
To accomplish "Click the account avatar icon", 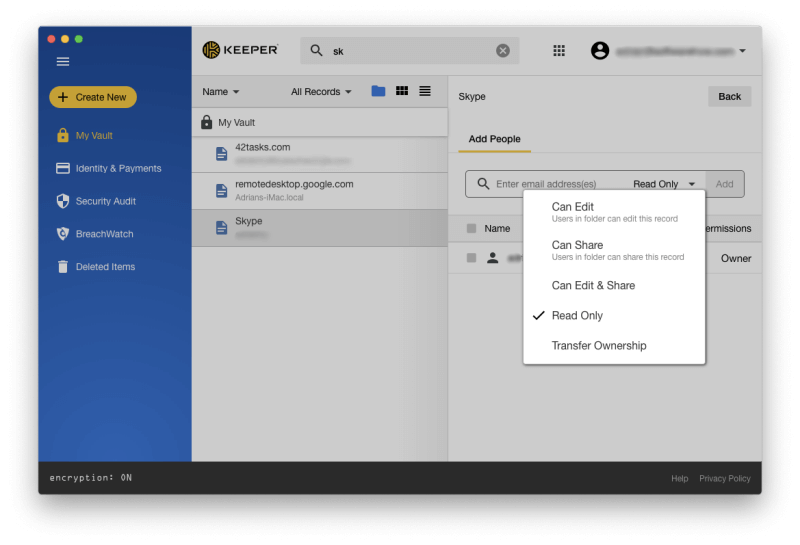I will pos(600,51).
